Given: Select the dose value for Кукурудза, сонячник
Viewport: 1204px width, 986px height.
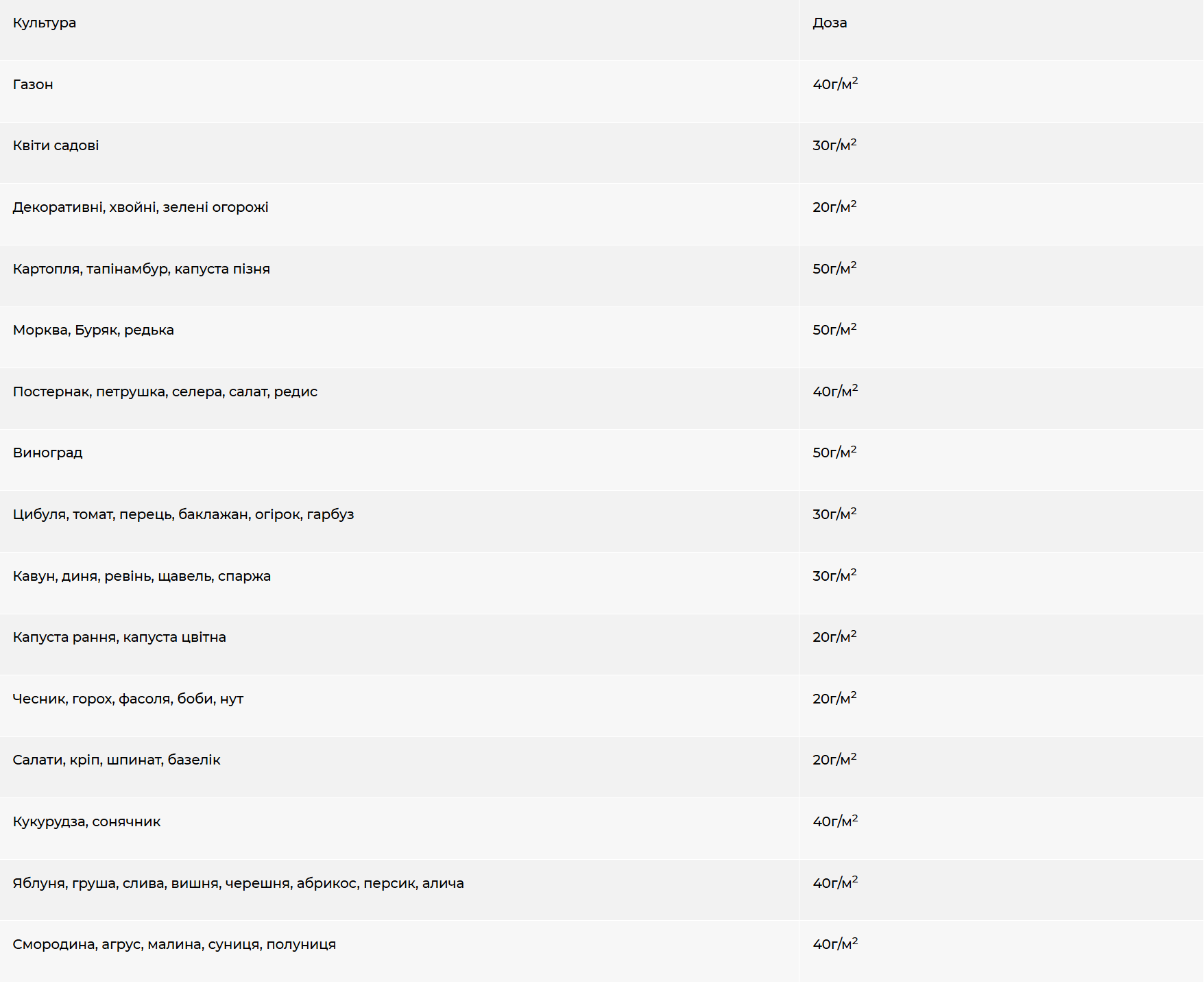Looking at the screenshot, I should 835,822.
